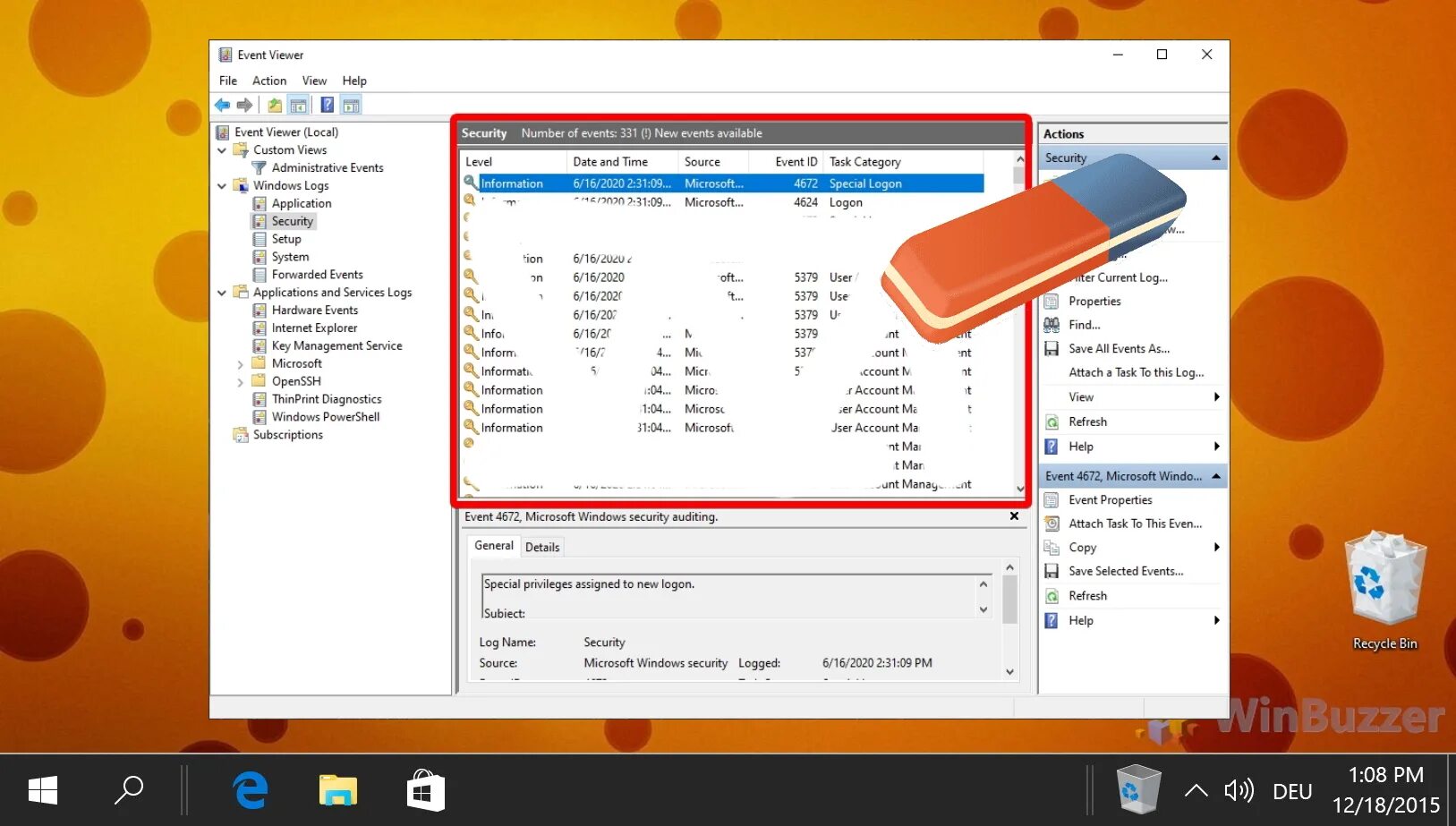This screenshot has height=826, width=1456.
Task: Switch to the Details tab
Action: coord(542,548)
